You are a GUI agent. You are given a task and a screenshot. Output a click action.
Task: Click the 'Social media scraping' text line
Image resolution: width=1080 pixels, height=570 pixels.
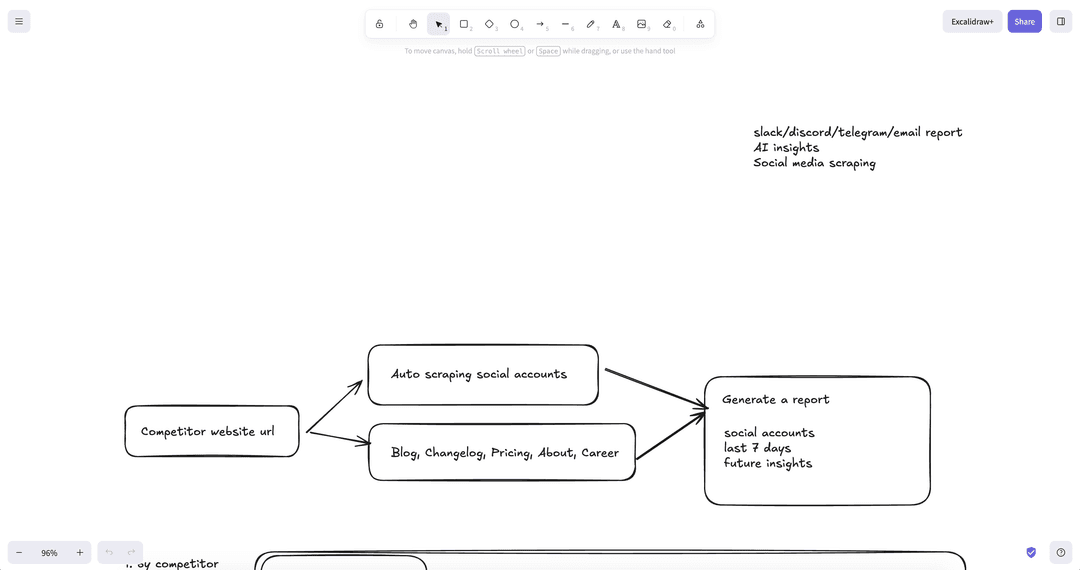click(814, 163)
